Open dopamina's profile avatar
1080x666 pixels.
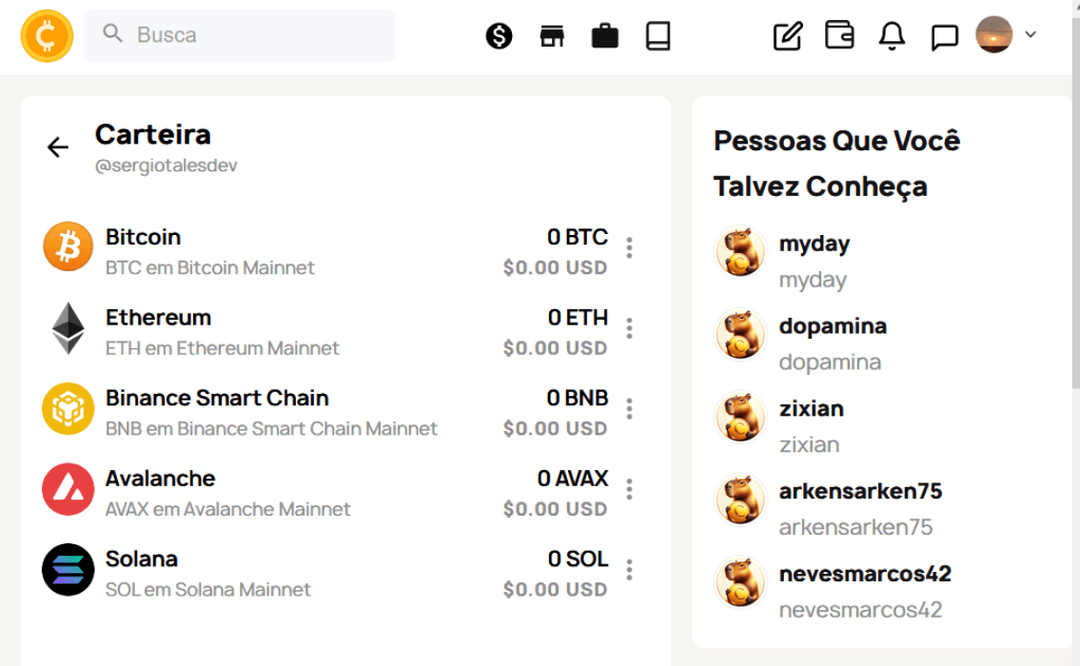[740, 335]
